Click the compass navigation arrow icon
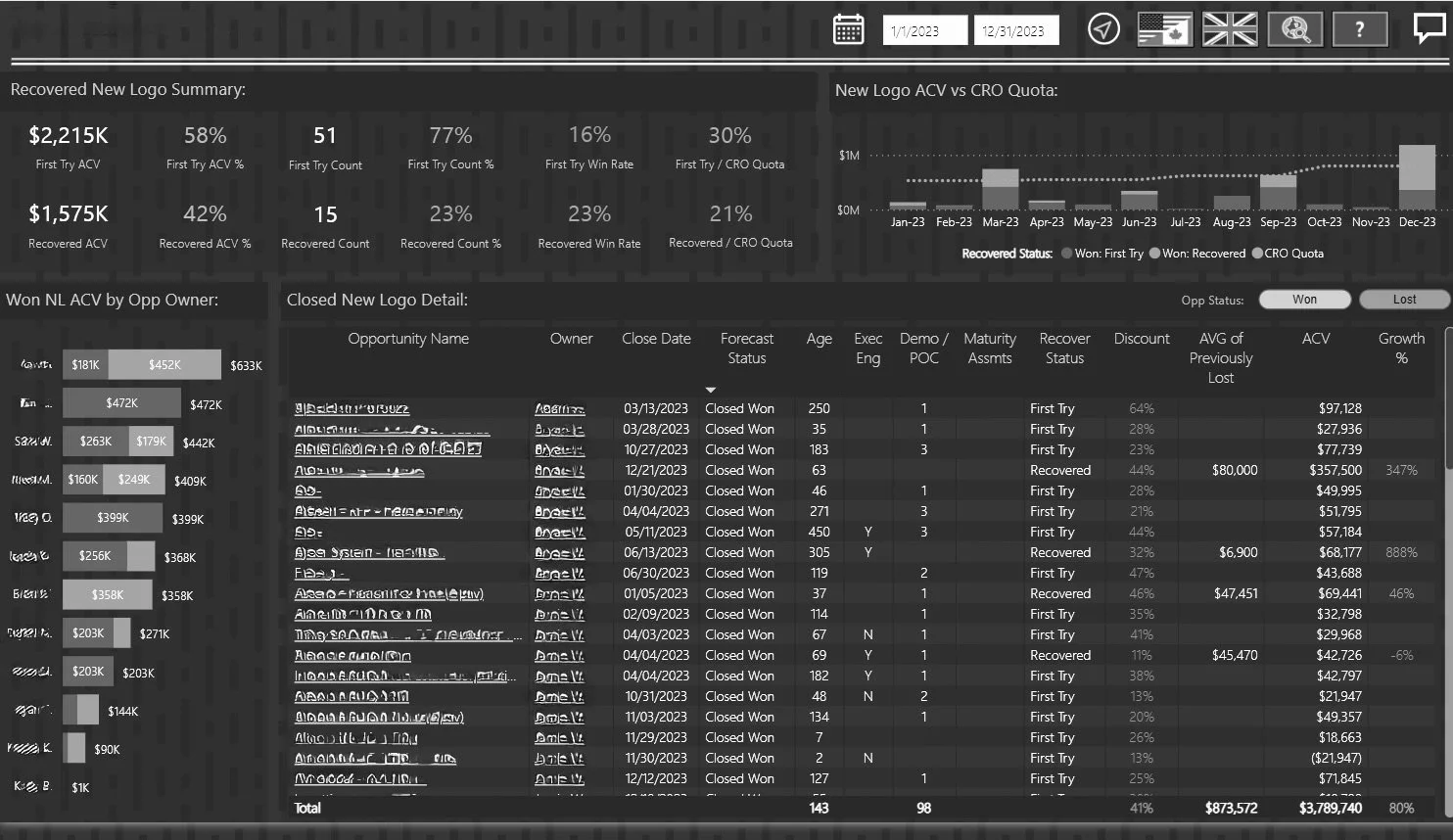The image size is (1453, 840). coord(1103,29)
